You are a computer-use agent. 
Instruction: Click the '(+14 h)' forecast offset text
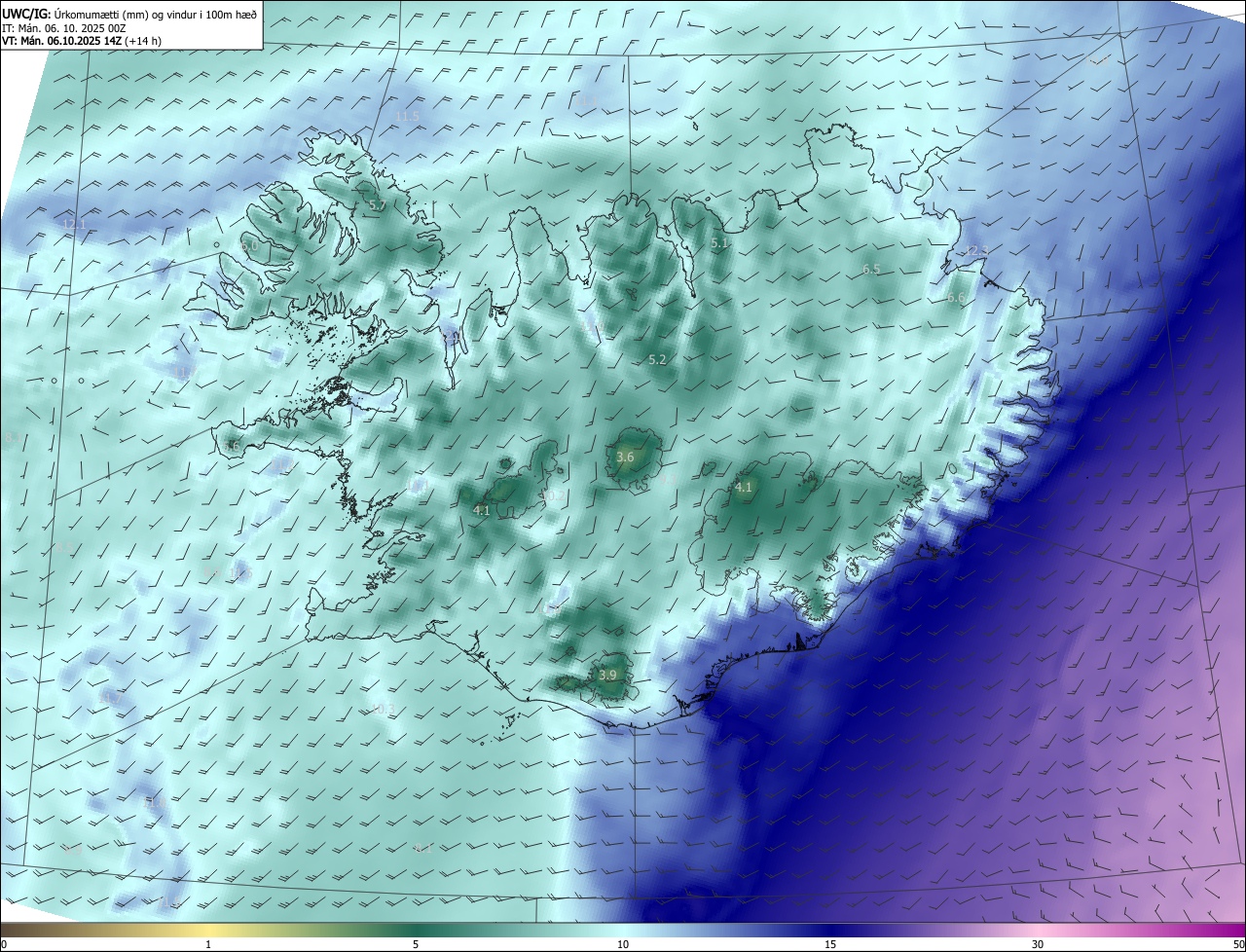pyautogui.click(x=143, y=41)
